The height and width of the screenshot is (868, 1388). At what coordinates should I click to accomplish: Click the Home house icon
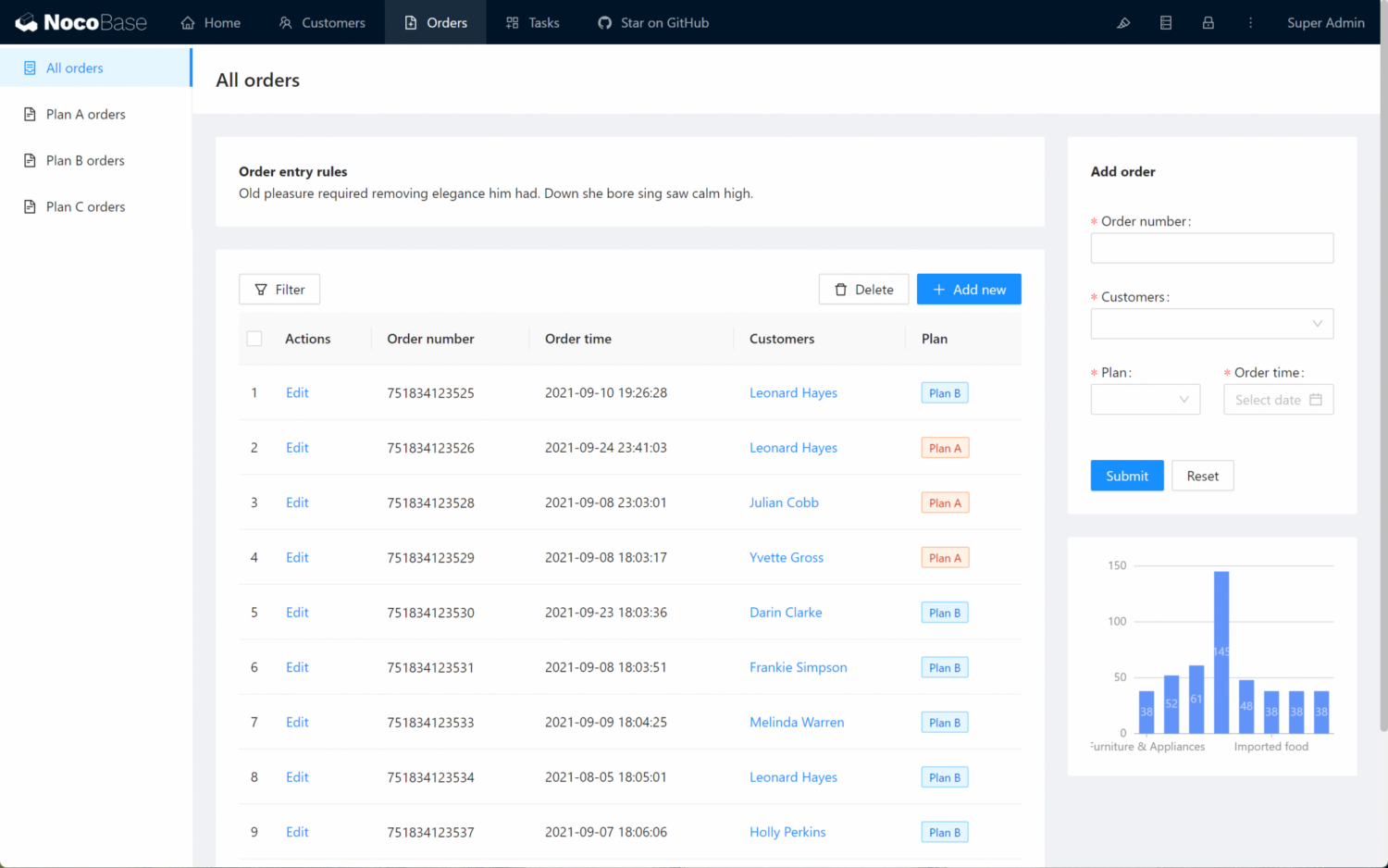coord(188,22)
